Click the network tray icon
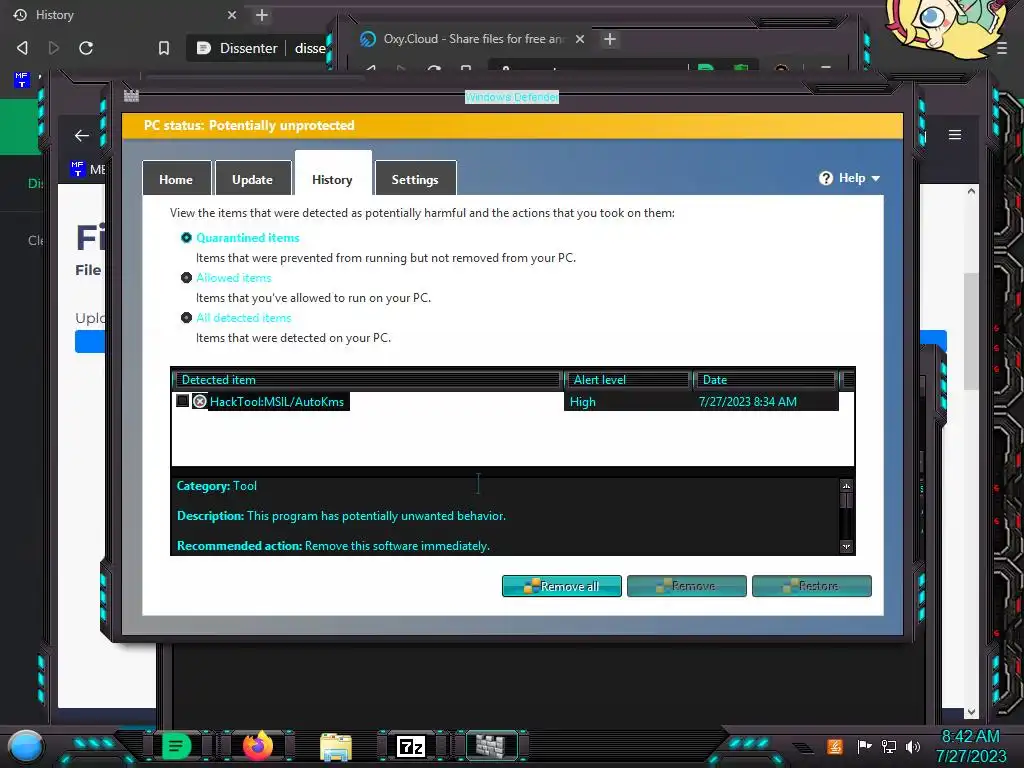The height and width of the screenshot is (768, 1024). pyautogui.click(x=889, y=746)
